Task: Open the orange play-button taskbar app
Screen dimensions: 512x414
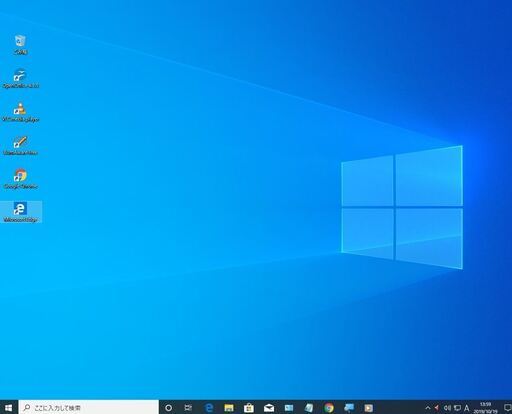Action: (369, 408)
